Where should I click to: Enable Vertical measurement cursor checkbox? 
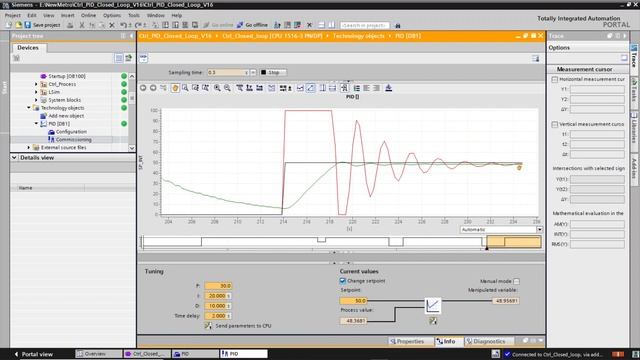click(x=555, y=124)
